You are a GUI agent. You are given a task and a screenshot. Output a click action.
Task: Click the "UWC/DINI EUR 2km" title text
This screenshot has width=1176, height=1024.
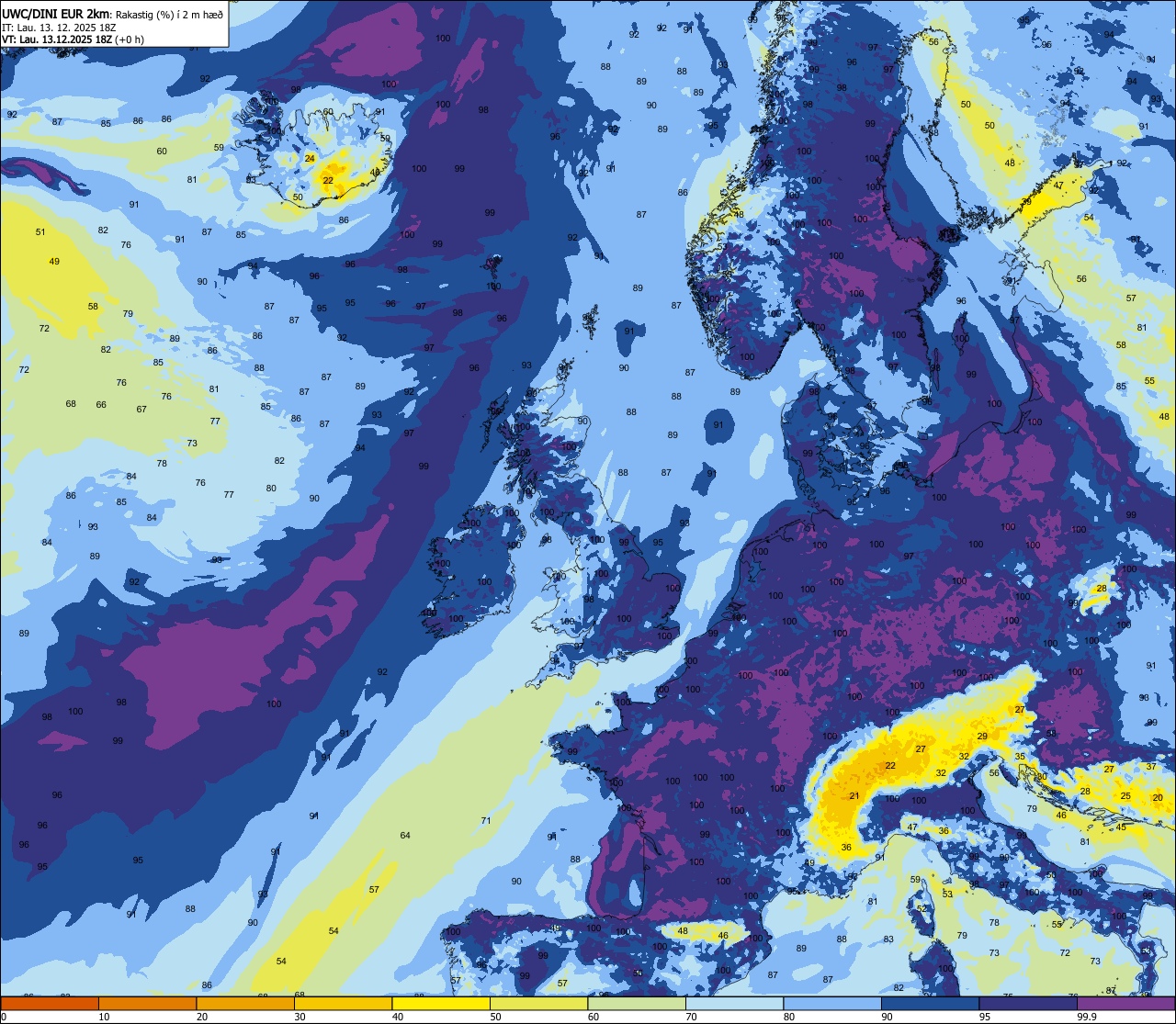tap(56, 13)
